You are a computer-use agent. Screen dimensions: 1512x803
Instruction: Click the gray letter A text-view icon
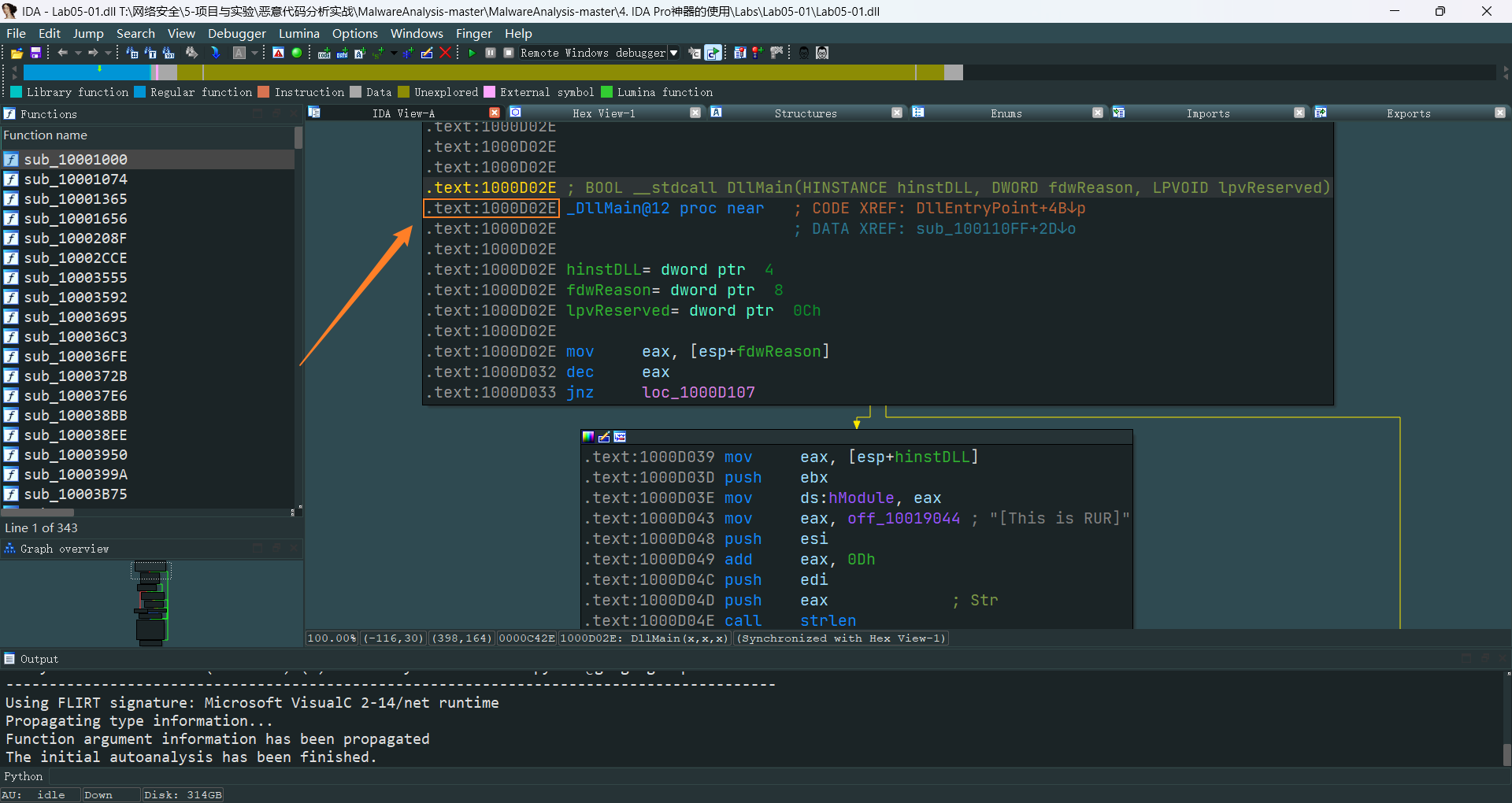pos(239,53)
